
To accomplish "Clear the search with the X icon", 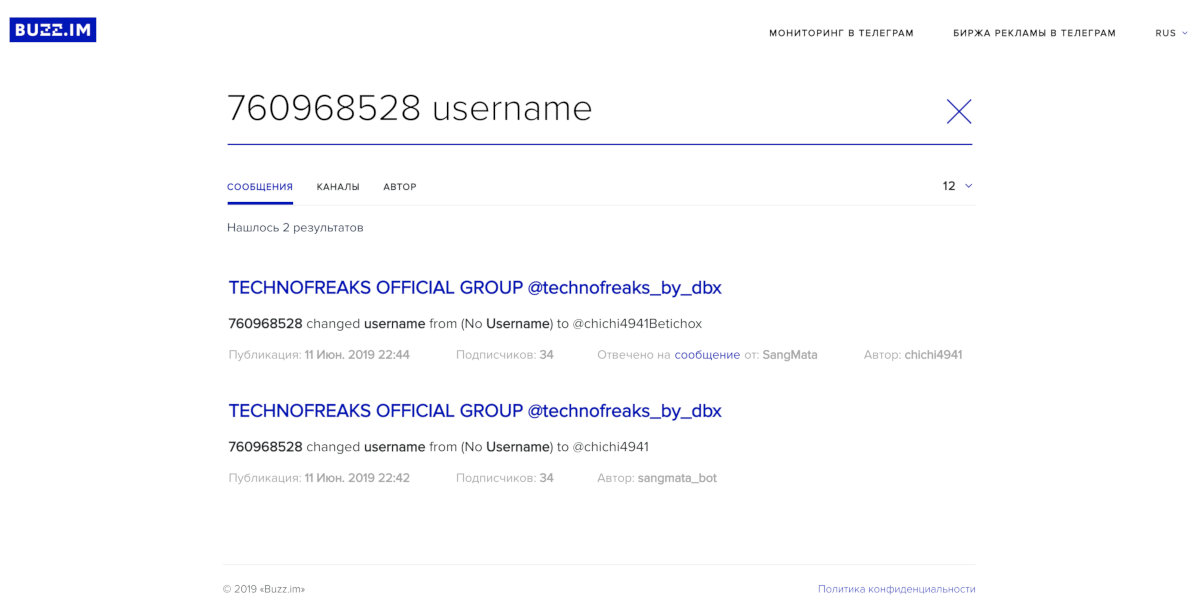I will click(x=959, y=112).
